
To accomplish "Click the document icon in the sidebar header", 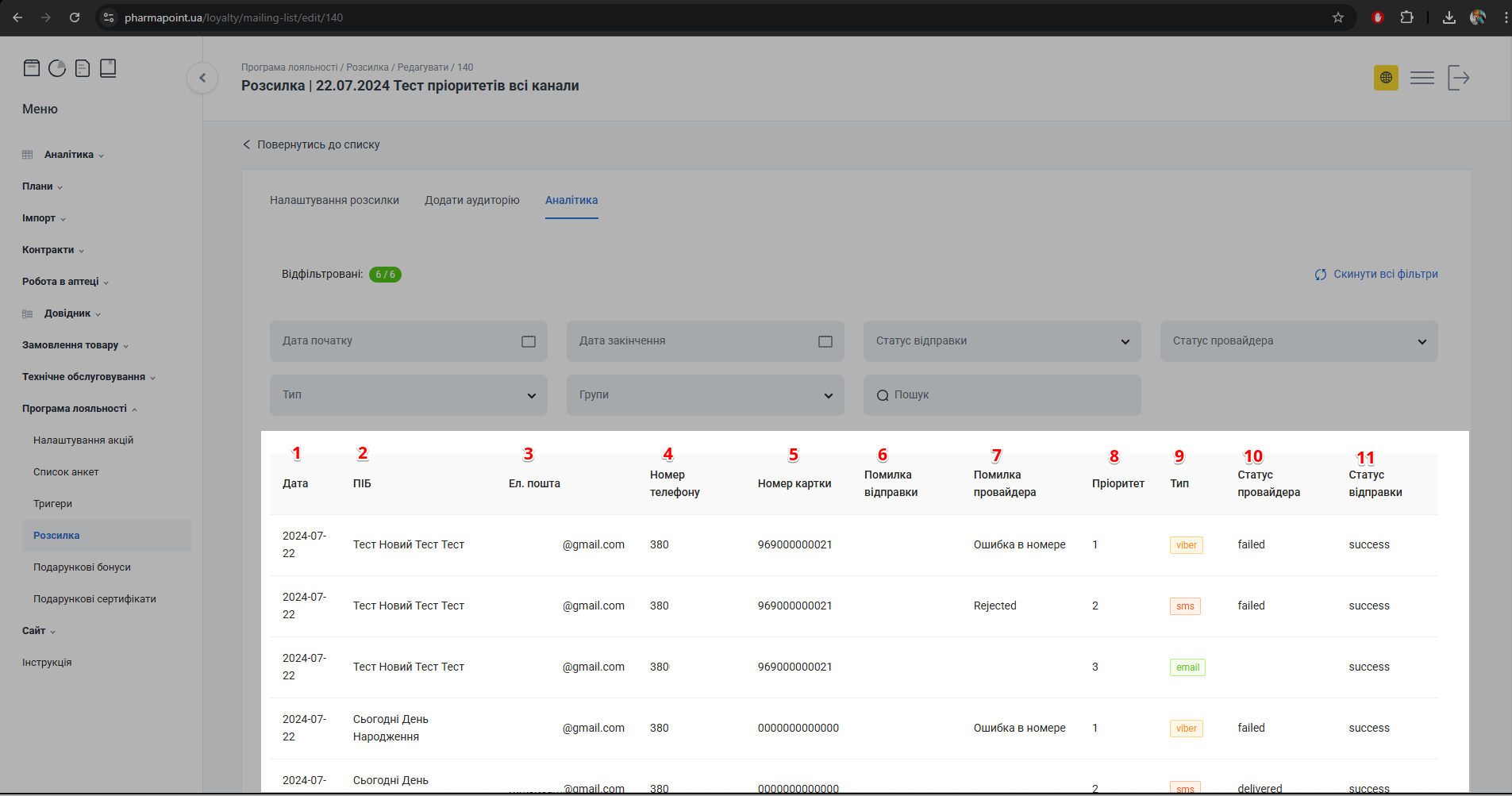I will [x=83, y=68].
